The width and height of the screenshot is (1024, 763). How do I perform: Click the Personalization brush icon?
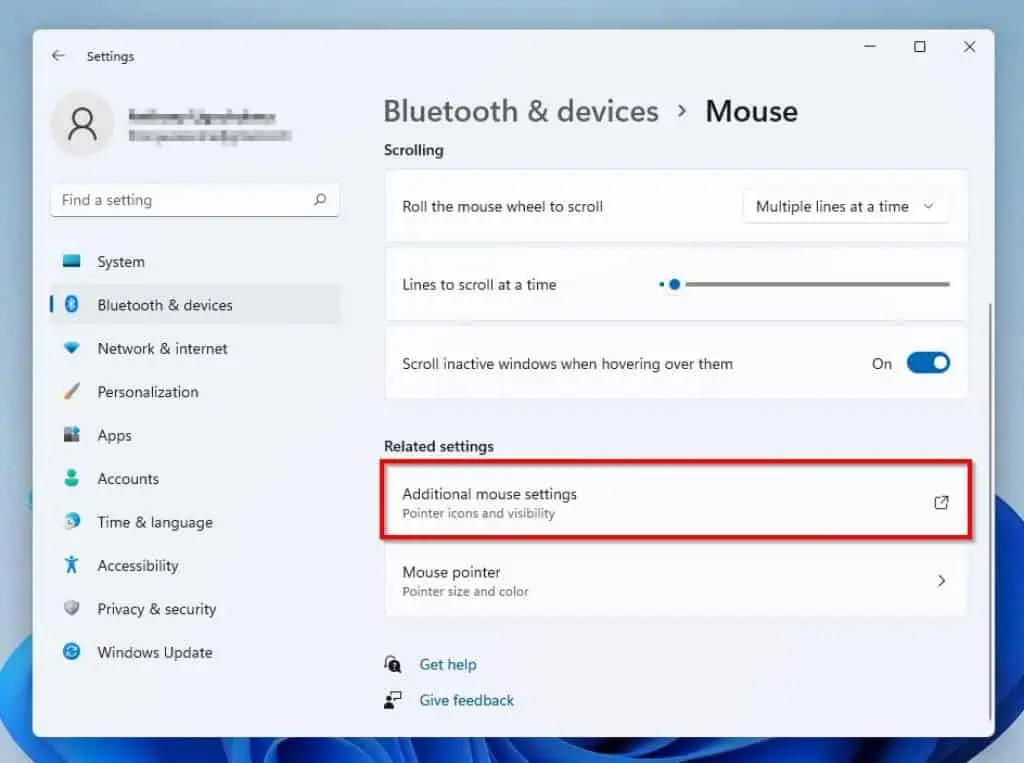[71, 391]
